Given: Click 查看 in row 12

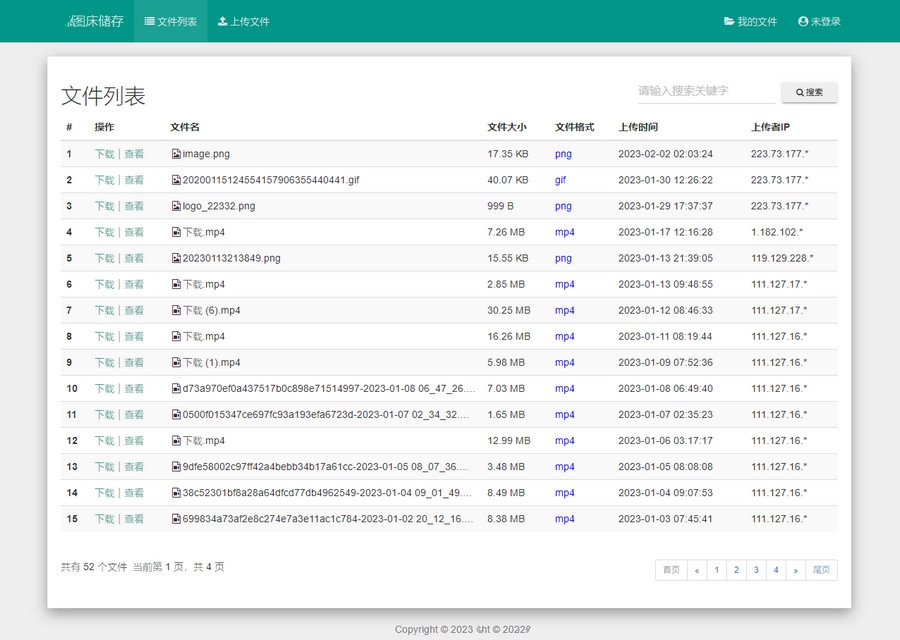Looking at the screenshot, I should pos(134,441).
